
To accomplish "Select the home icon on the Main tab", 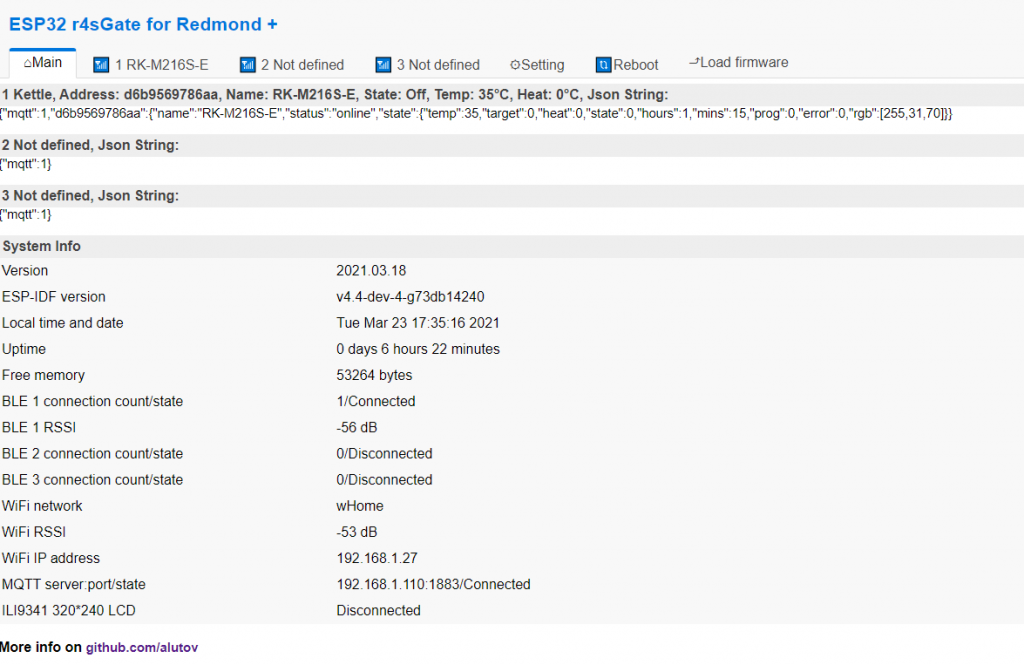I will point(30,61).
